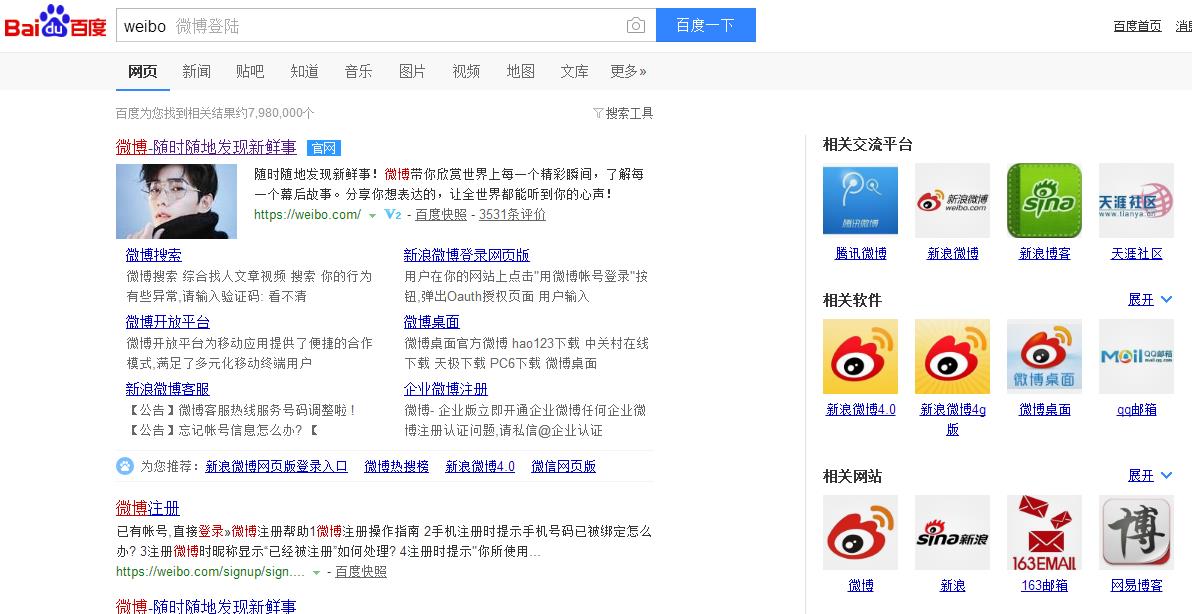Screen dimensions: 1192x614
Task: Open the 新浪微博4.0 software icon
Action: tap(860, 356)
